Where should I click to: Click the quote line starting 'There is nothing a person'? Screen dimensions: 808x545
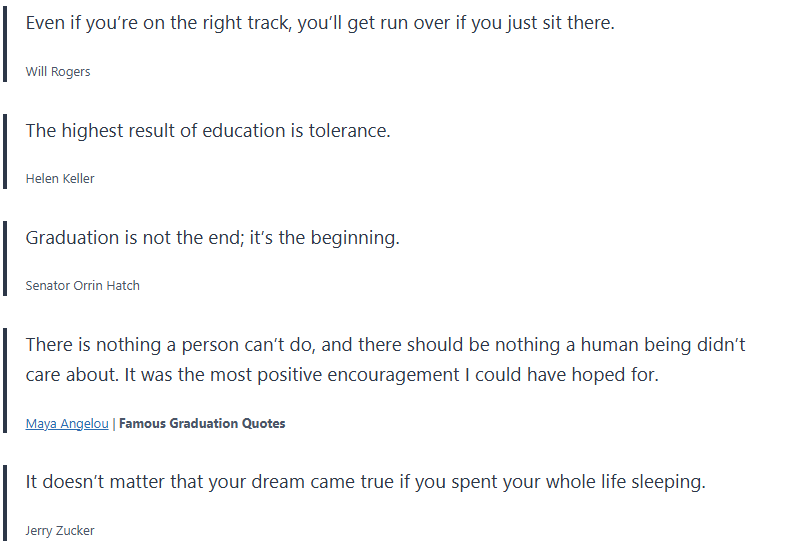coord(385,345)
